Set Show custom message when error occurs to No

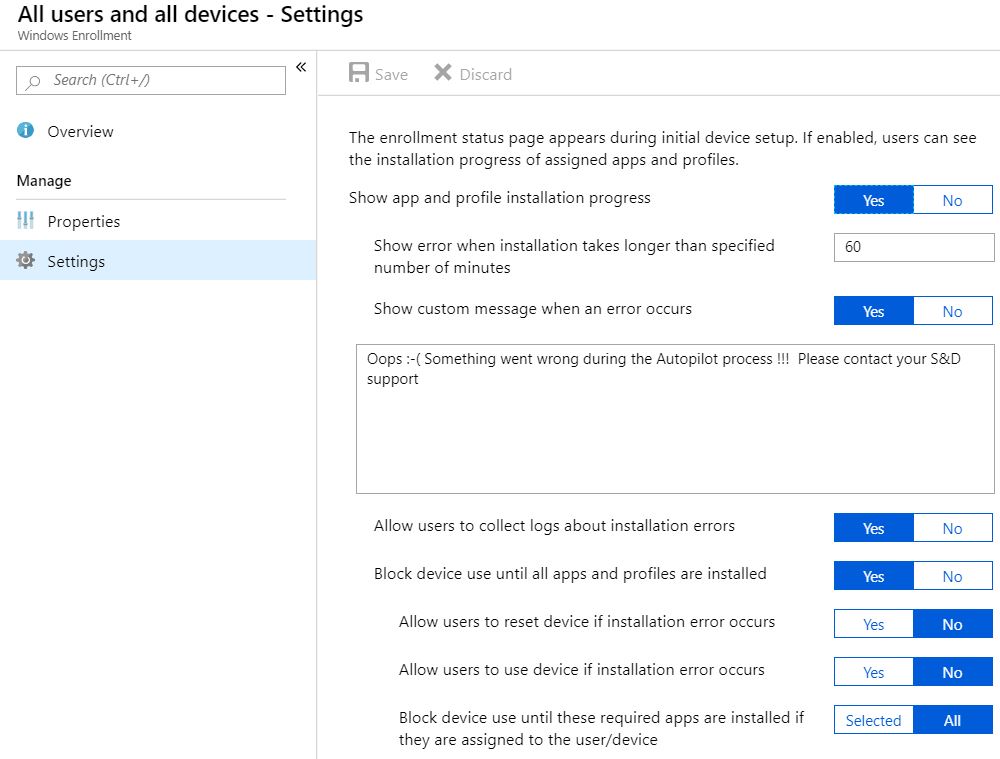point(952,311)
